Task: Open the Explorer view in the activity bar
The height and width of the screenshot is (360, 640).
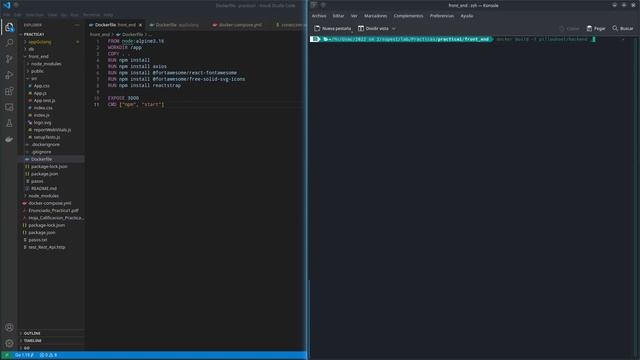Action: click(x=9, y=27)
